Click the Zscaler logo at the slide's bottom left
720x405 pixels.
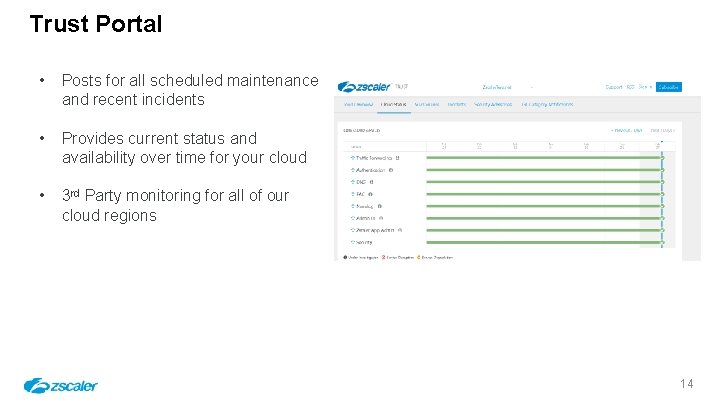click(x=60, y=386)
